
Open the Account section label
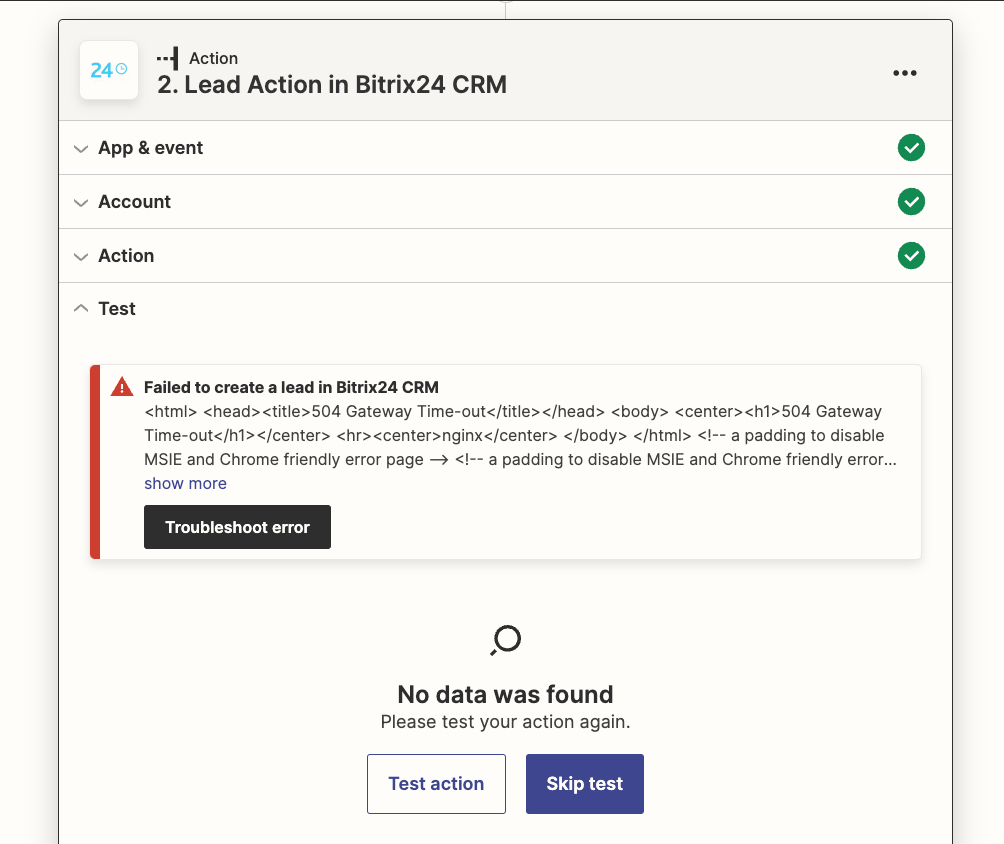pyautogui.click(x=134, y=202)
